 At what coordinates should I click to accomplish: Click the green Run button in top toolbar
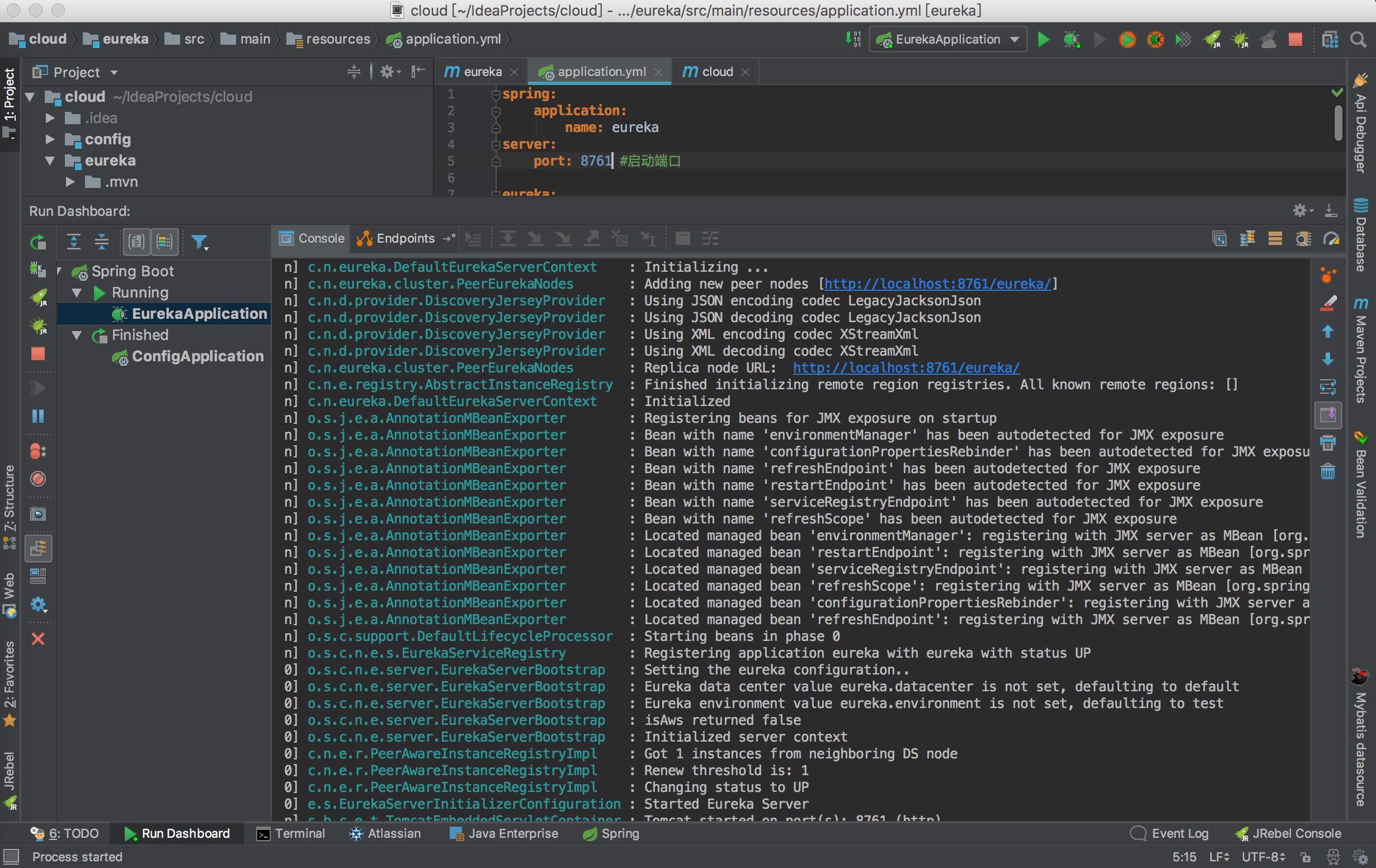tap(1043, 39)
